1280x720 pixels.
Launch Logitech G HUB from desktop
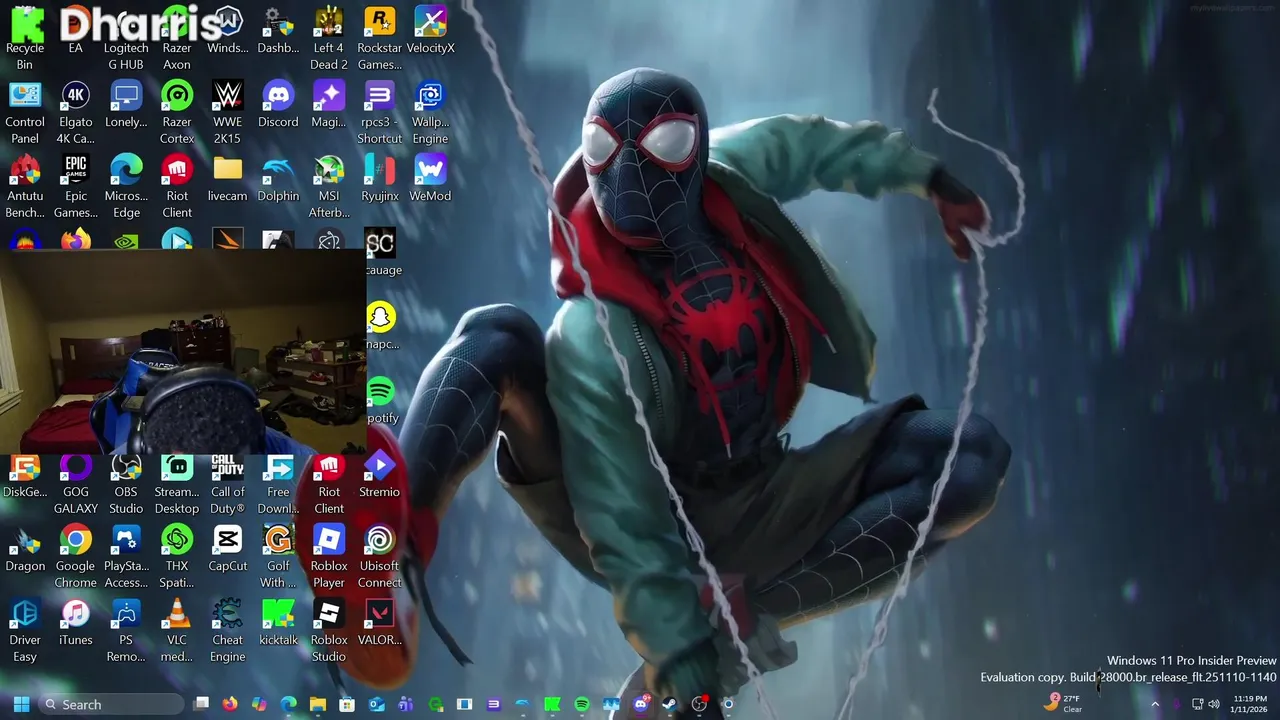click(x=126, y=38)
